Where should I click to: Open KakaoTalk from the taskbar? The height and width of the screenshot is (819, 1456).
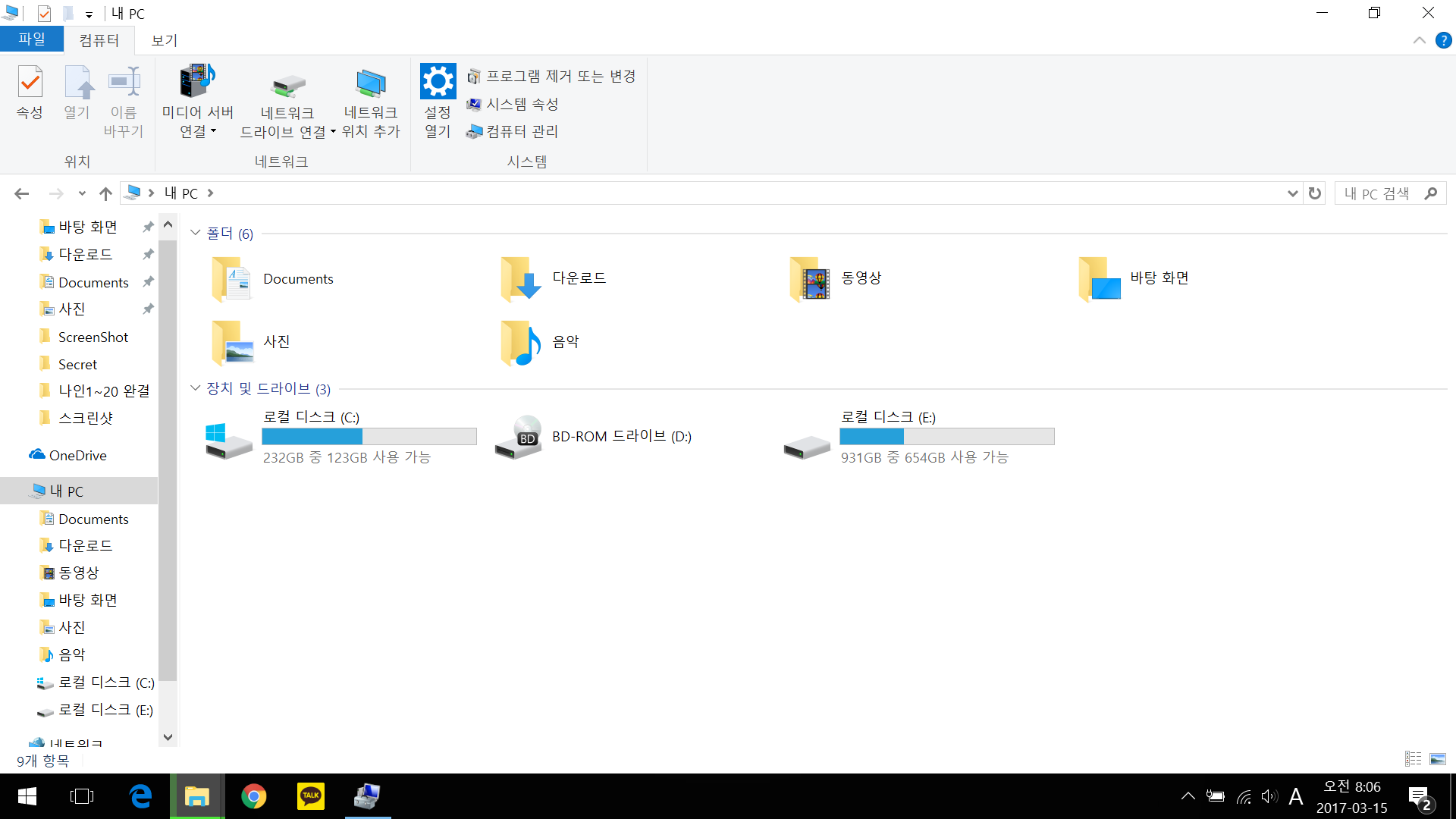310,796
